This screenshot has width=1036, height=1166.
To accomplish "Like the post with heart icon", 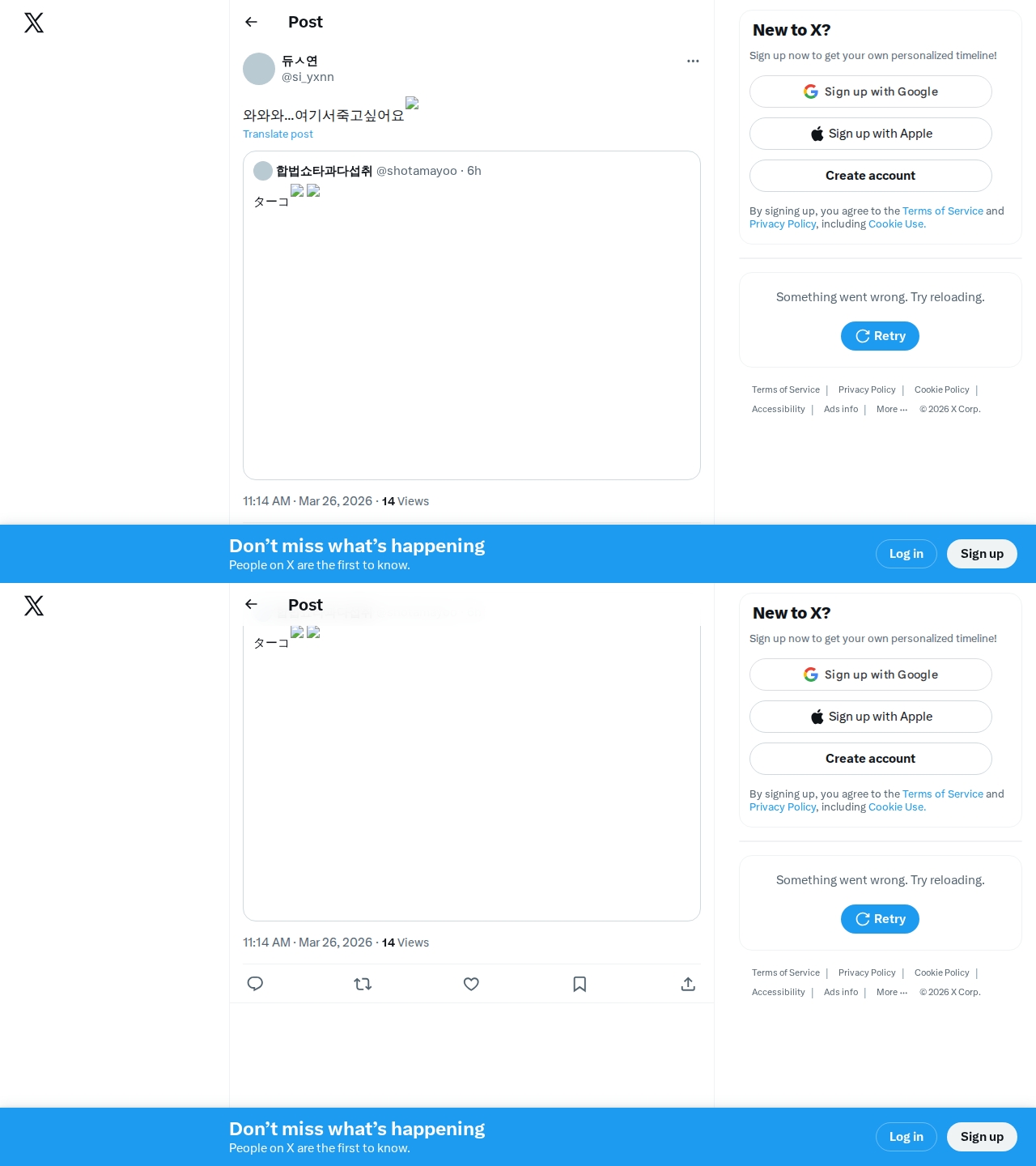I will pyautogui.click(x=471, y=984).
